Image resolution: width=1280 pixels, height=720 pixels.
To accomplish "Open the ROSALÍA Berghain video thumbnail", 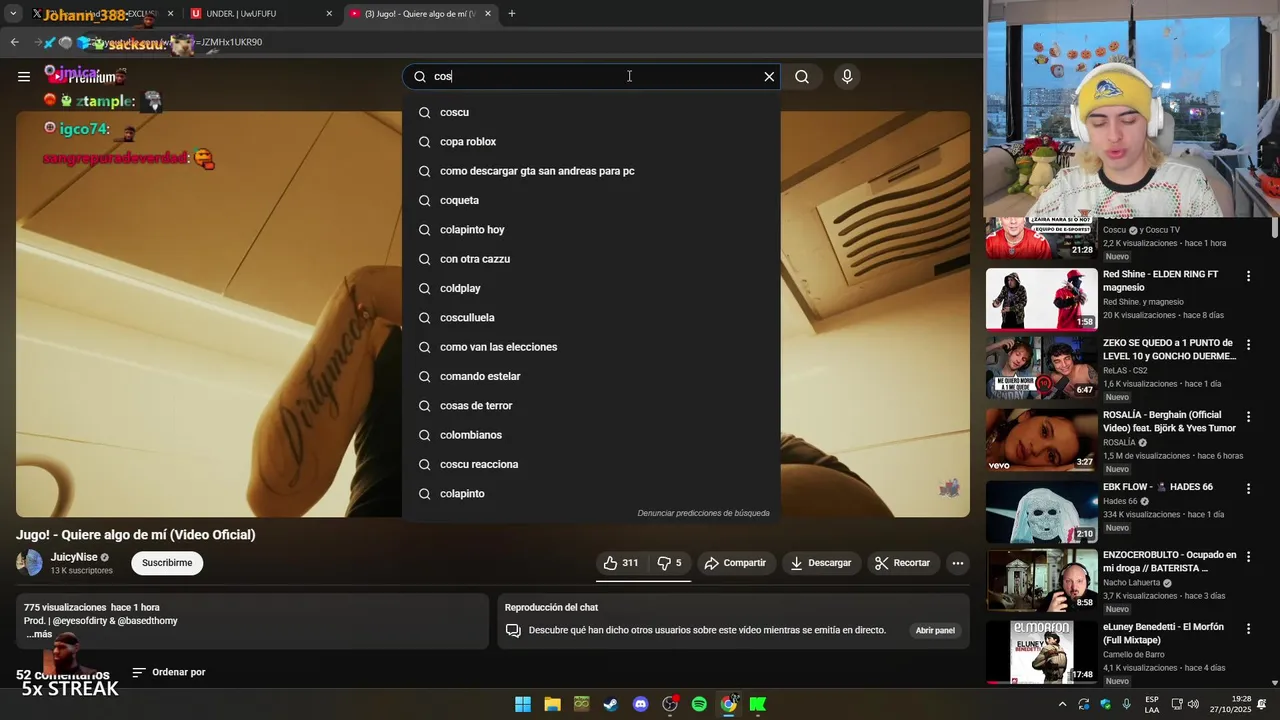I will (x=1041, y=440).
